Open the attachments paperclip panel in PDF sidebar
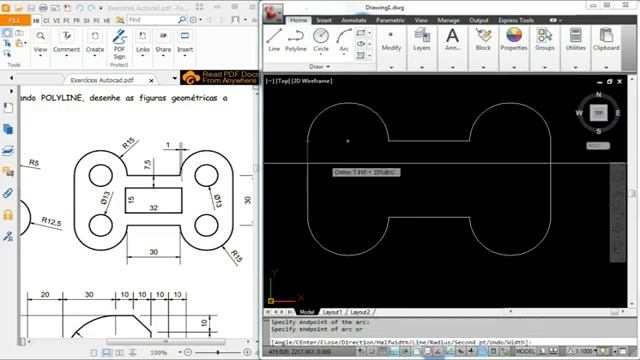 (8, 193)
